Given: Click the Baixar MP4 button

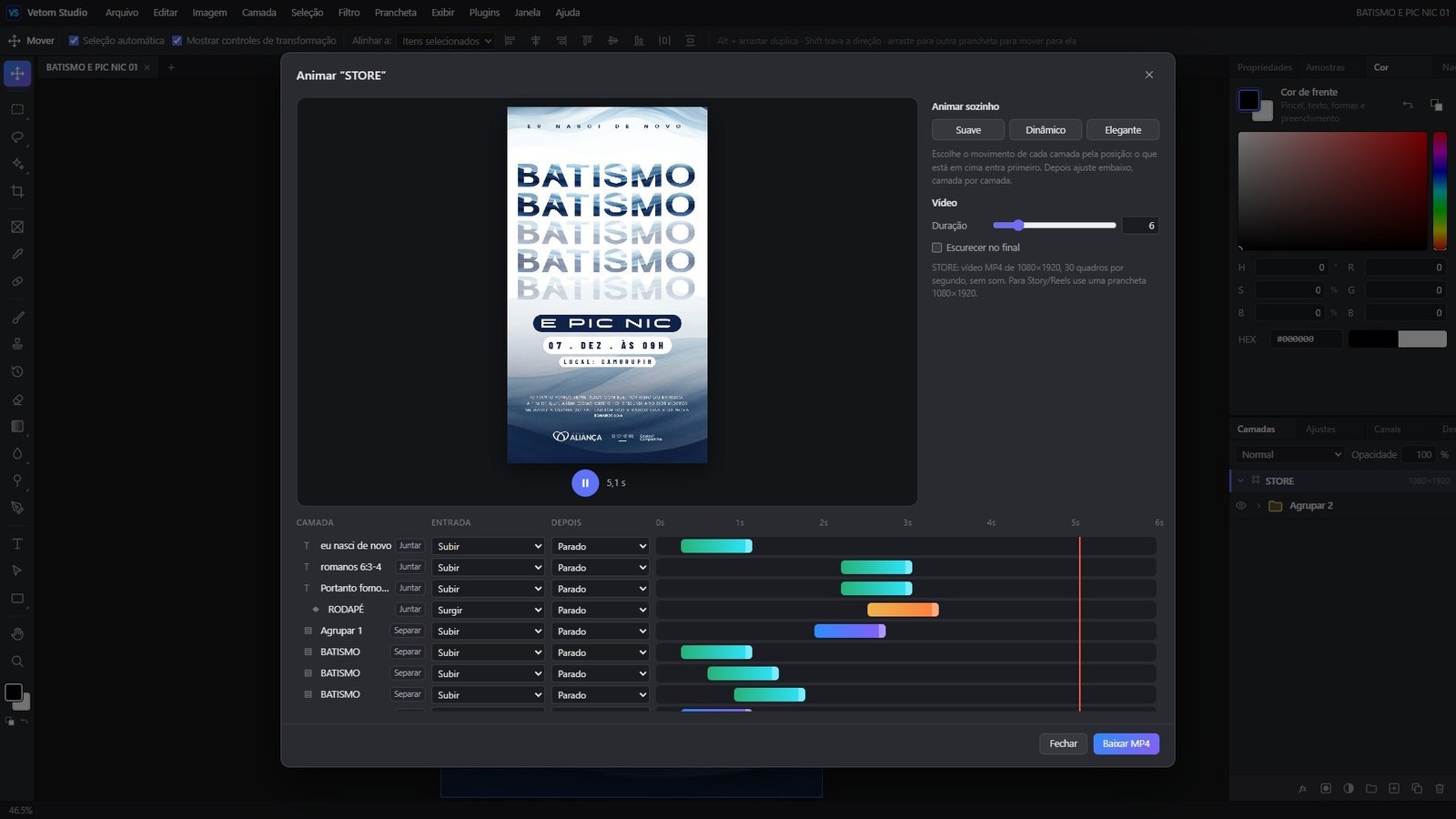Looking at the screenshot, I should pos(1126,743).
